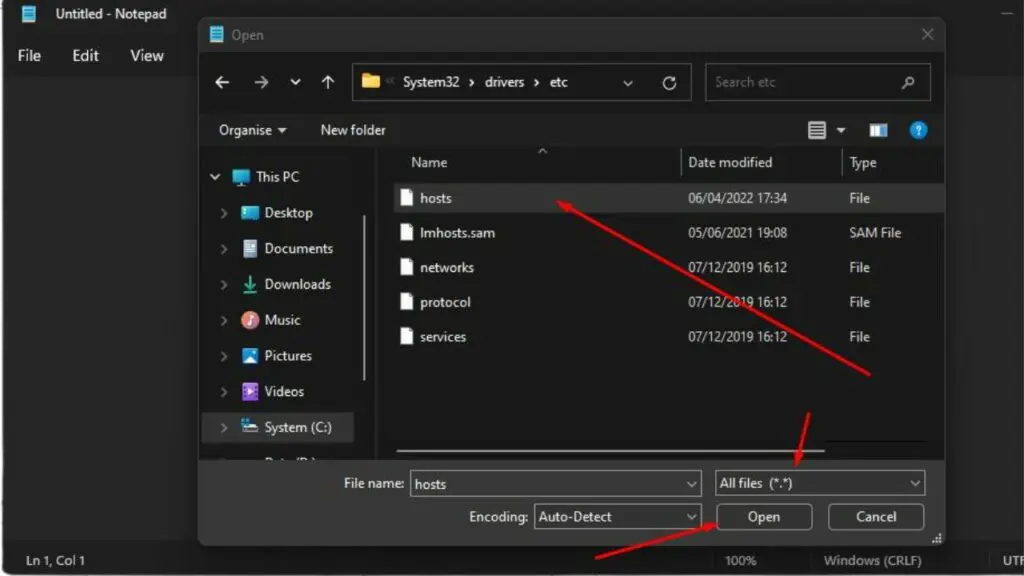Open the Help question mark icon
The image size is (1024, 576).
(x=918, y=130)
